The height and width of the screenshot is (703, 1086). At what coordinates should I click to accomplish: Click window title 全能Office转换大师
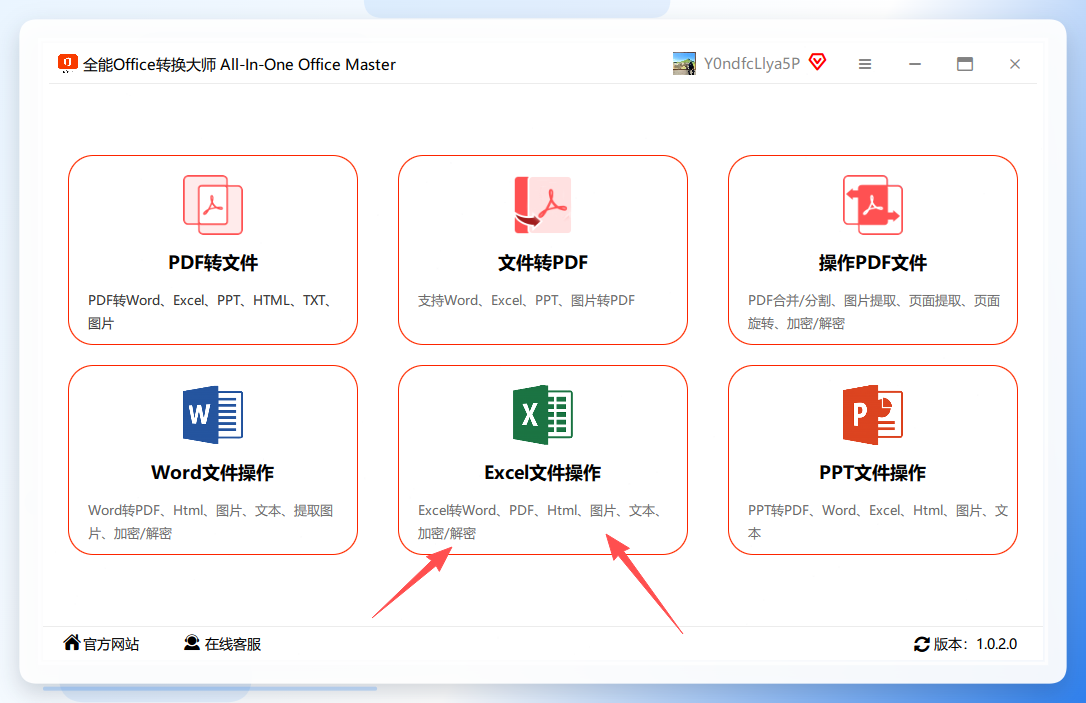239,64
